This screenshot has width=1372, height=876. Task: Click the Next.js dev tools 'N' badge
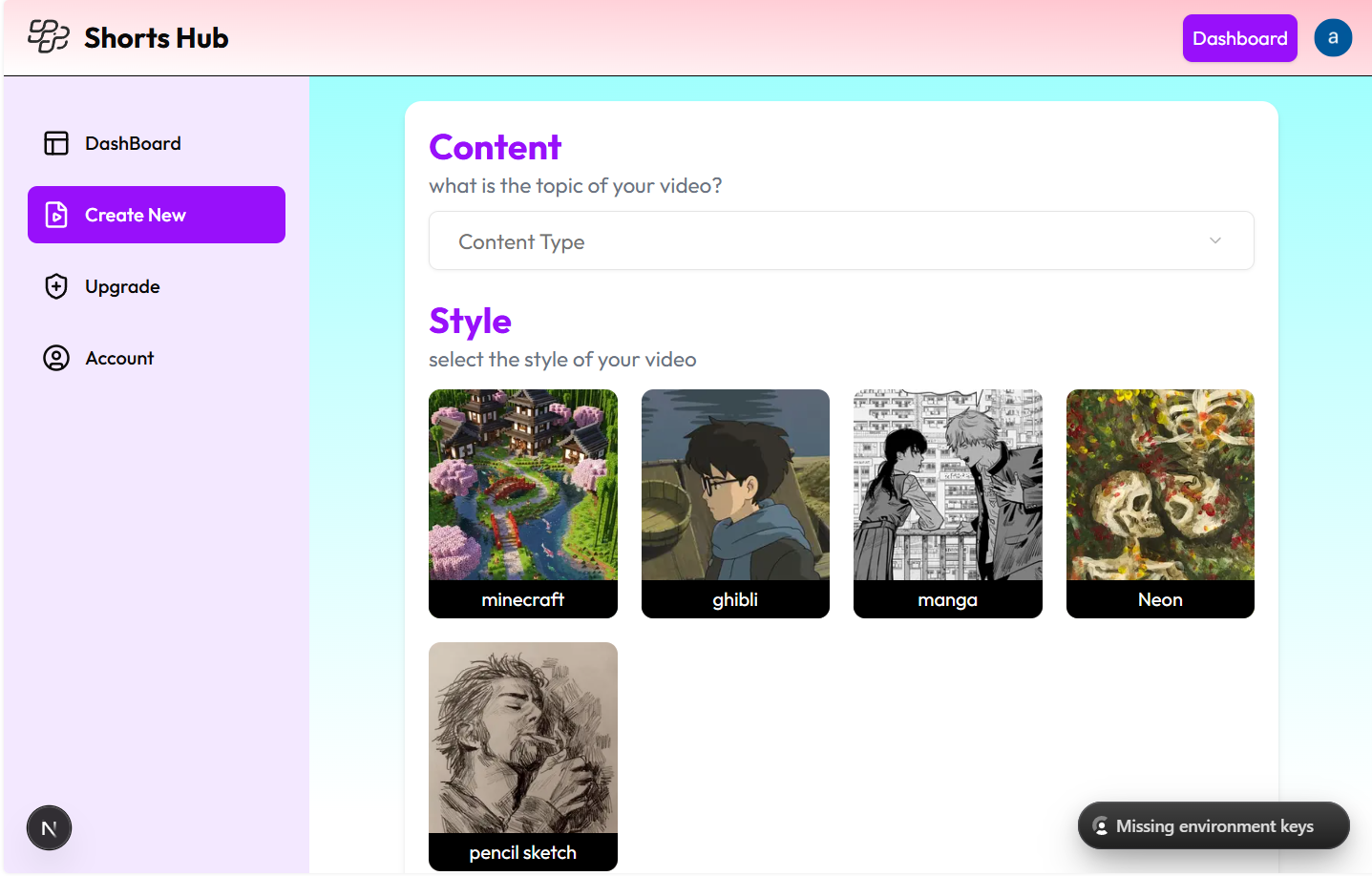click(x=49, y=828)
